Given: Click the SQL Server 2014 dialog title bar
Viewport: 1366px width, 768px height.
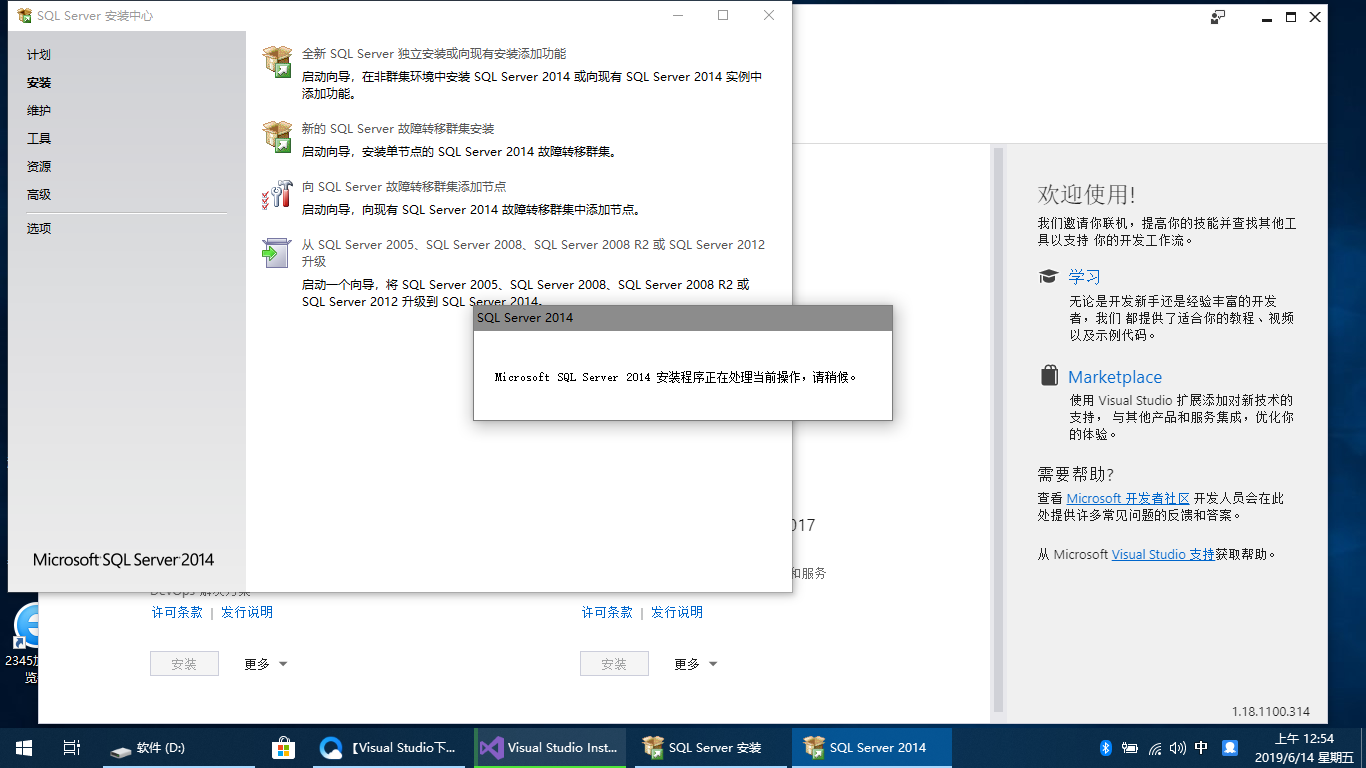Looking at the screenshot, I should [x=683, y=318].
